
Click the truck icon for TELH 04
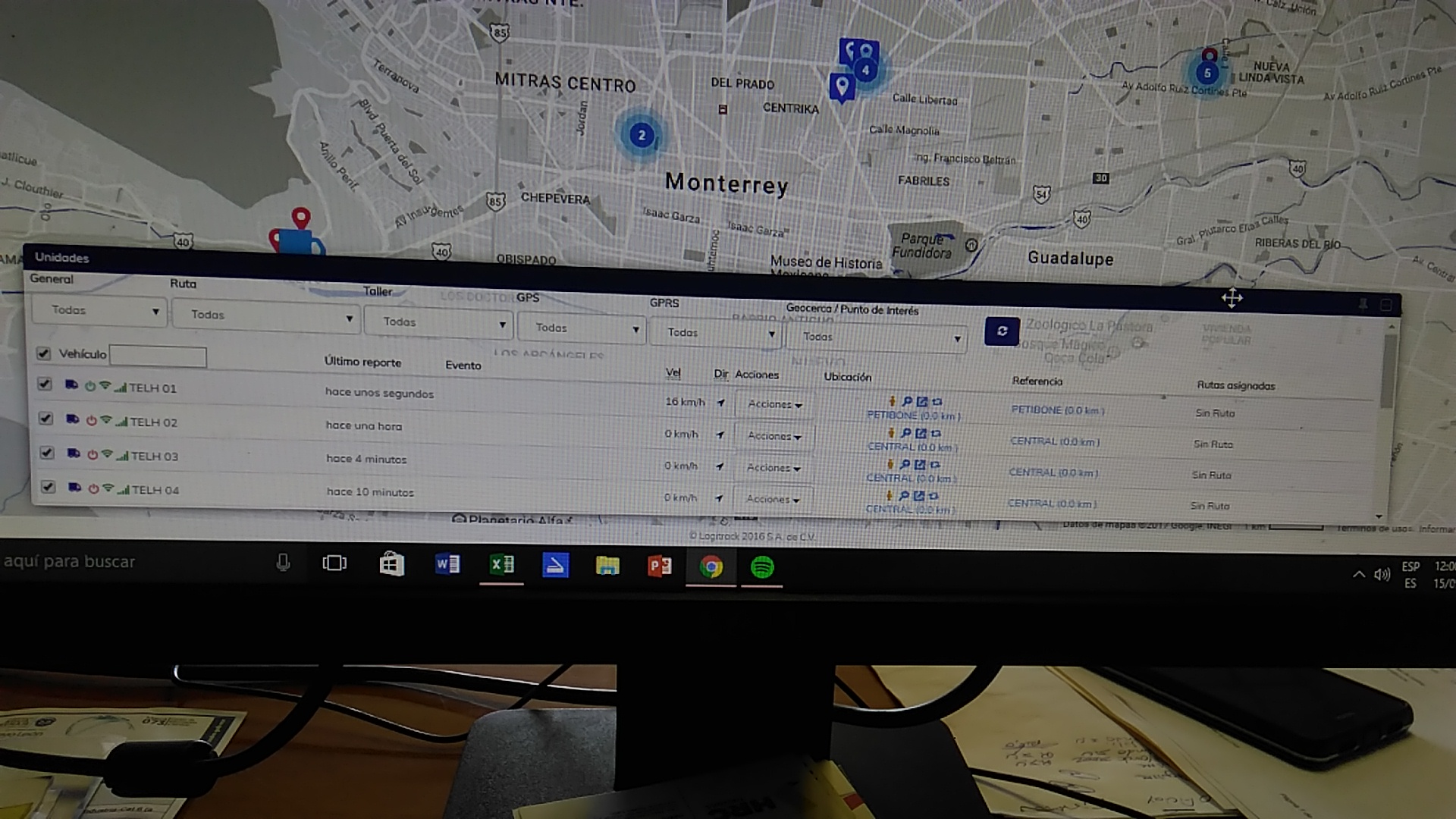coord(74,488)
